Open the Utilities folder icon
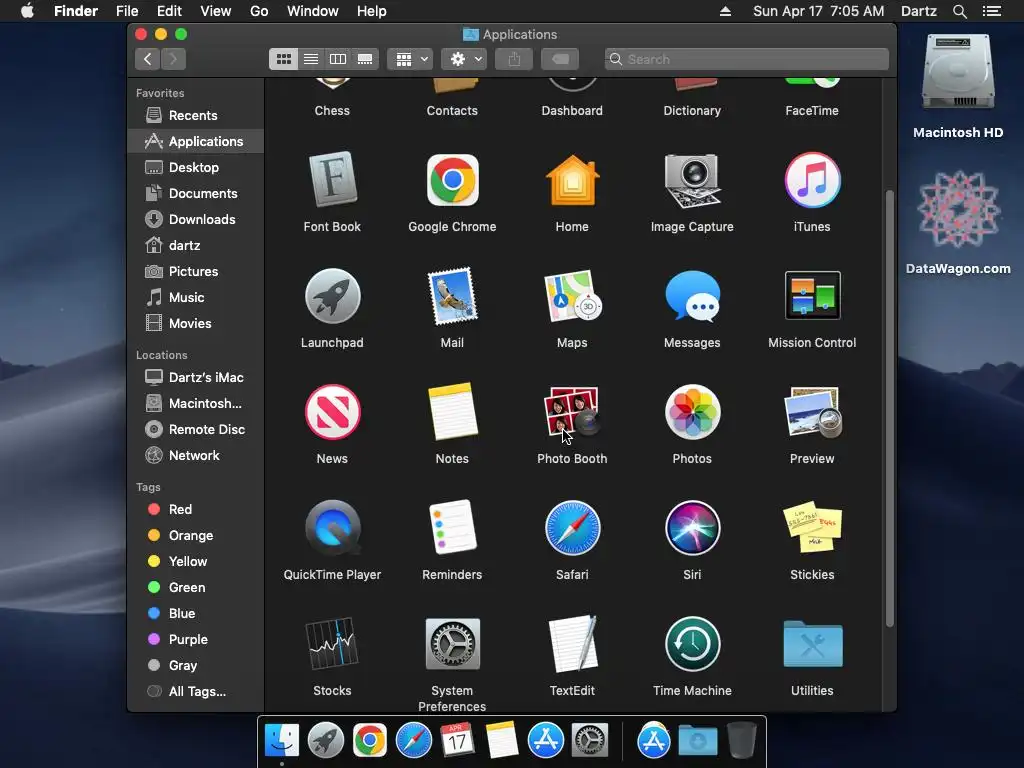Screen dimensions: 1024x768 coord(812,644)
